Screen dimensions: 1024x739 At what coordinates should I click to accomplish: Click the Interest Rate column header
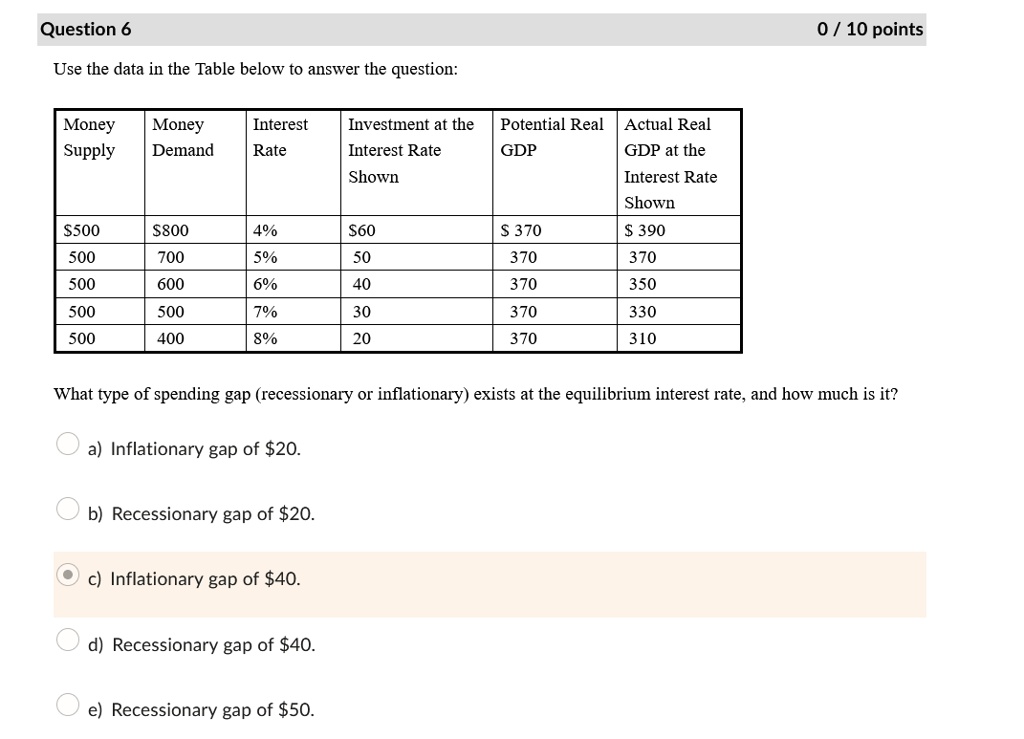[x=280, y=137]
